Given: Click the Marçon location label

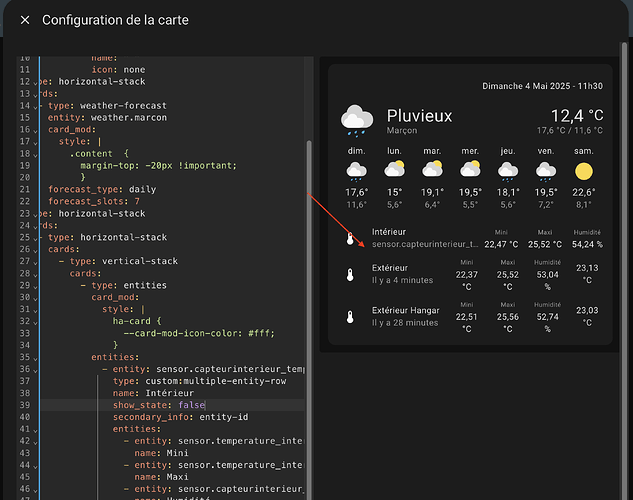Looking at the screenshot, I should pyautogui.click(x=402, y=130).
